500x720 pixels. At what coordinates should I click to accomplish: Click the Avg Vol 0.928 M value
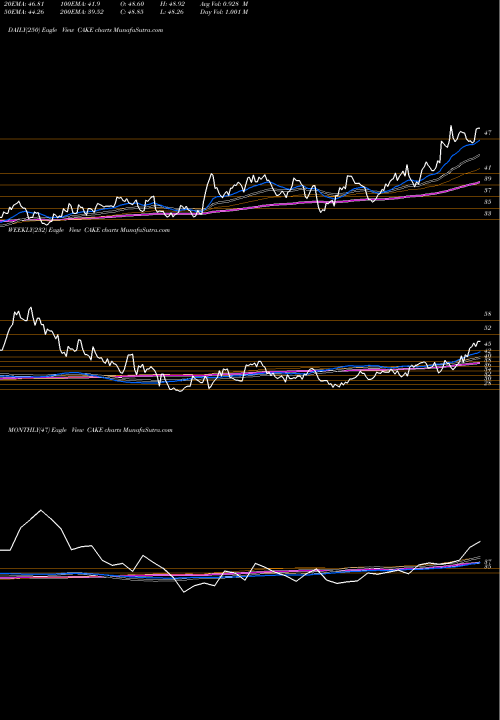pos(224,4)
